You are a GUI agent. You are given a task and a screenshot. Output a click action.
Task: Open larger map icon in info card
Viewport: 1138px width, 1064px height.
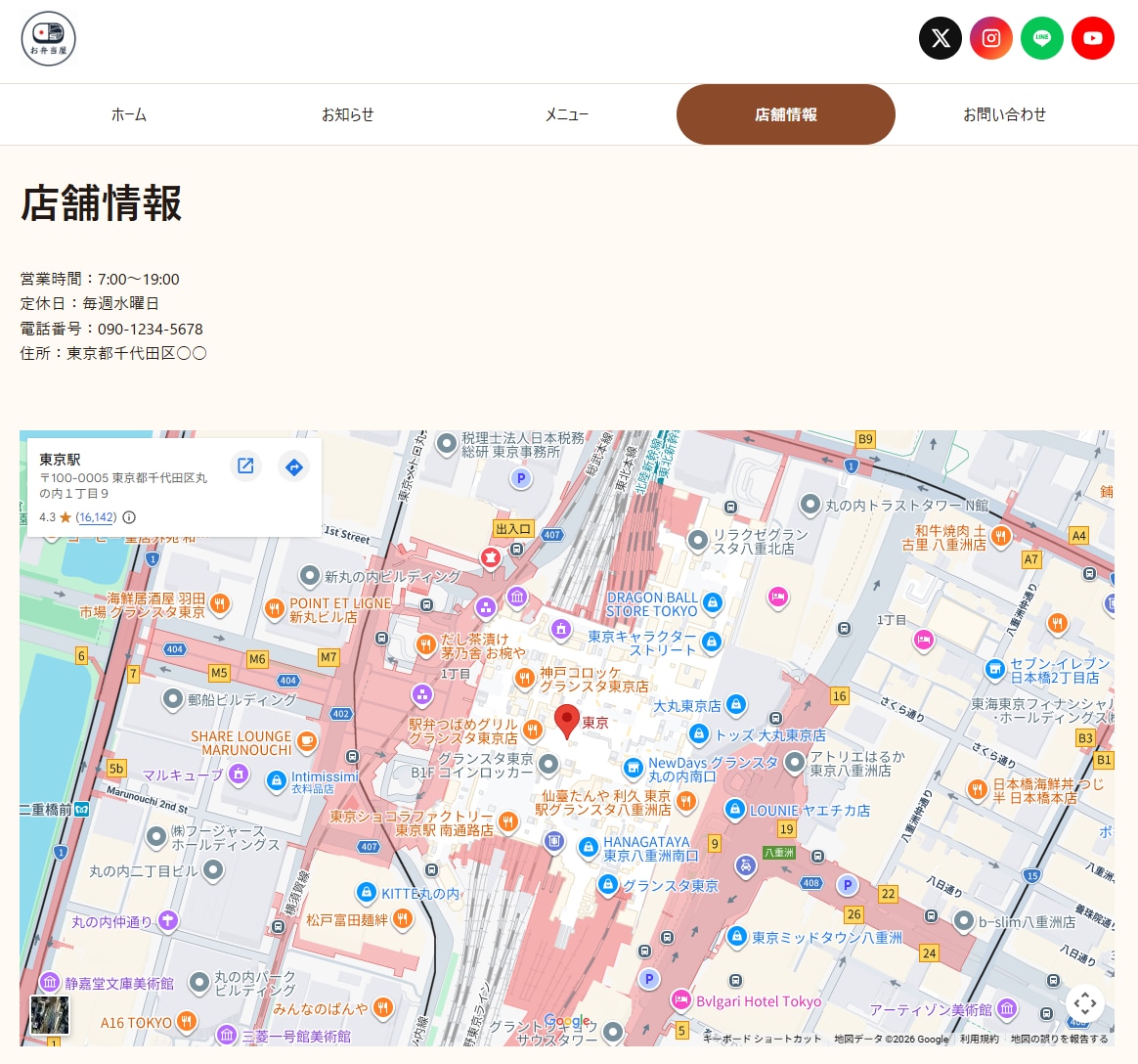click(x=245, y=465)
